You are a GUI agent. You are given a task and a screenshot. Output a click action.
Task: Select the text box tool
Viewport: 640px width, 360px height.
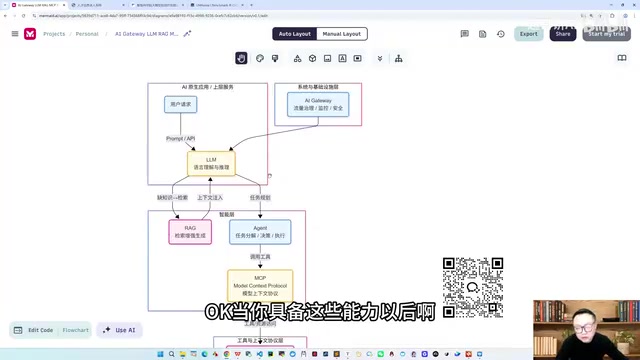tap(342, 58)
